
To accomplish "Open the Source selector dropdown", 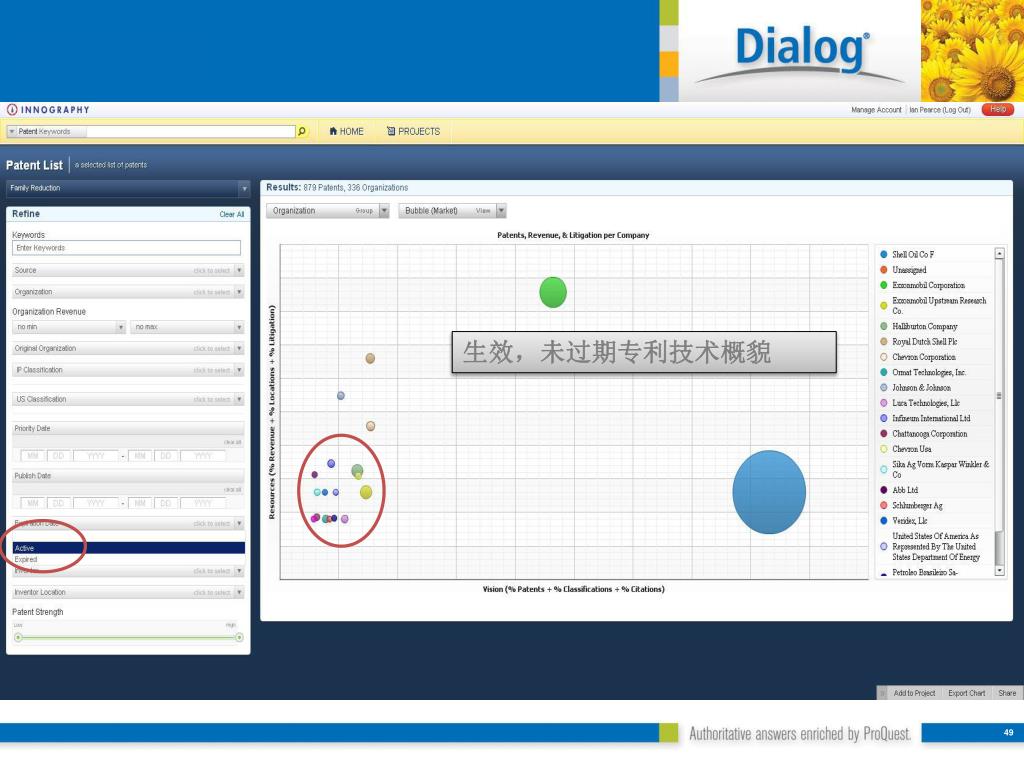I will point(128,270).
